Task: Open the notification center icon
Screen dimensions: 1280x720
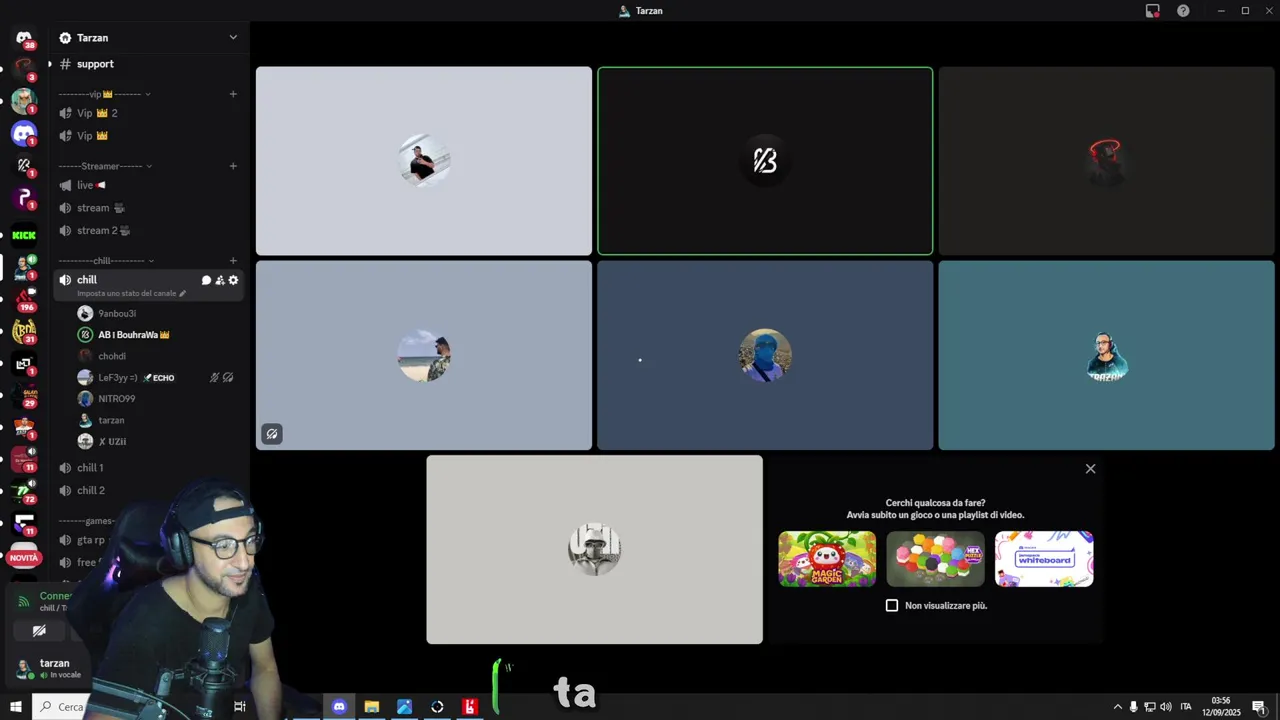Action: [1259, 707]
